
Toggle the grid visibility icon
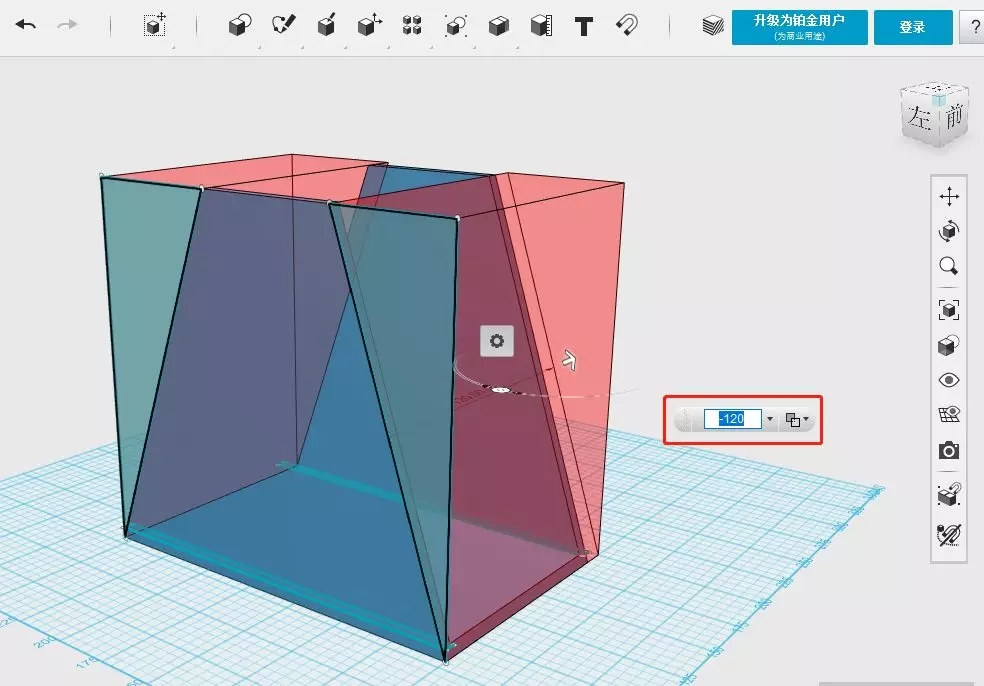[x=949, y=415]
